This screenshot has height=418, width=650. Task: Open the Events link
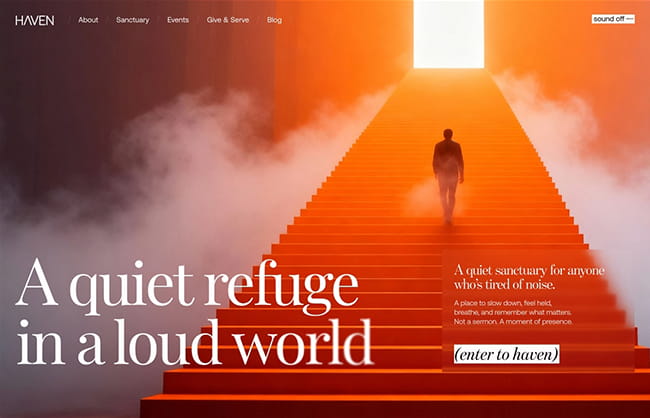pyautogui.click(x=178, y=20)
